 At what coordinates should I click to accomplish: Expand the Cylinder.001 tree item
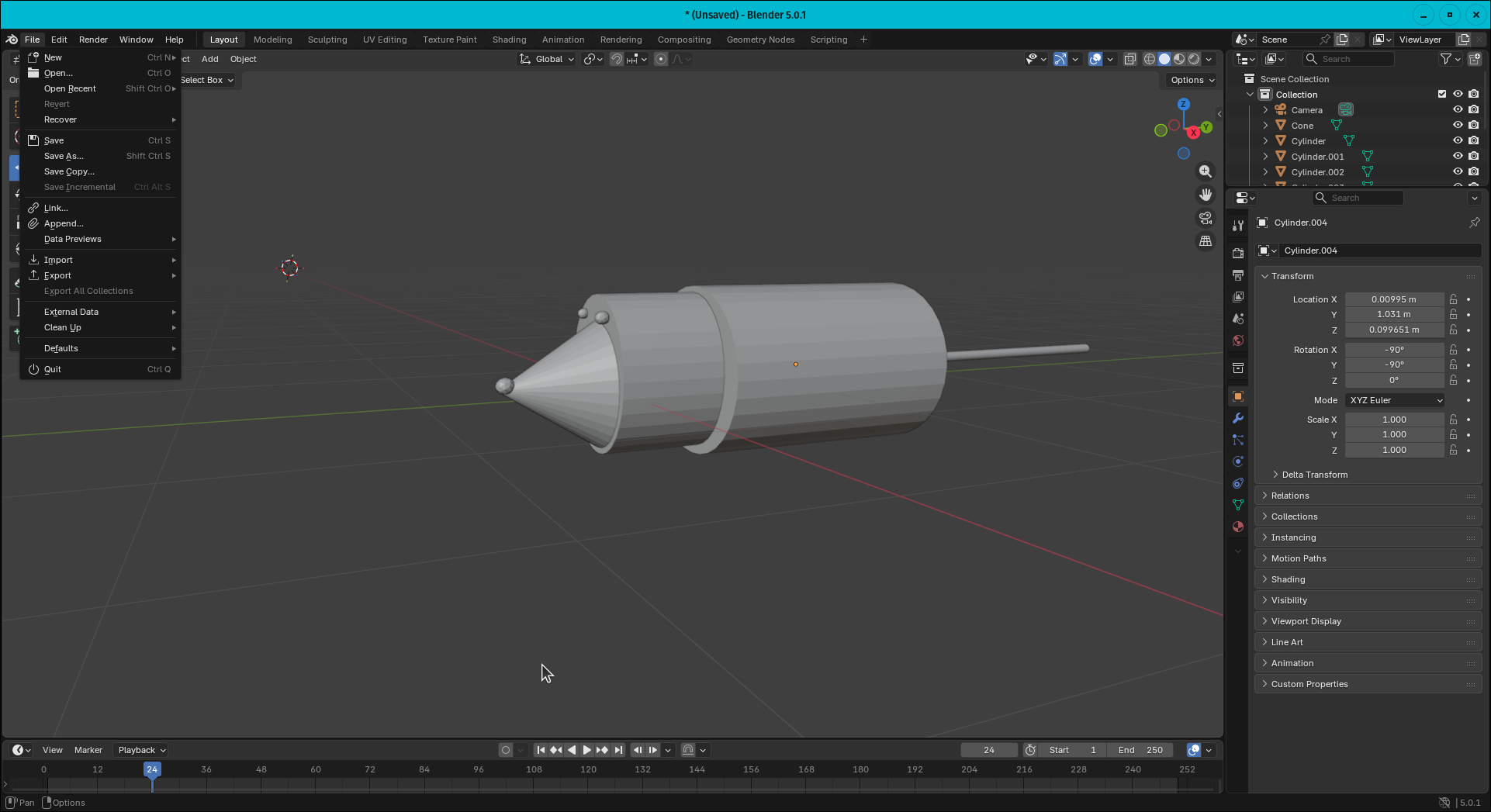pos(1266,157)
